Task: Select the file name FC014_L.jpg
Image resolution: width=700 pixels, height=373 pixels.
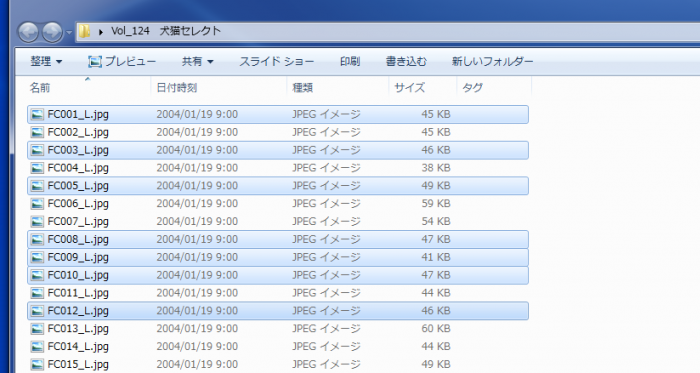Action: coord(78,347)
